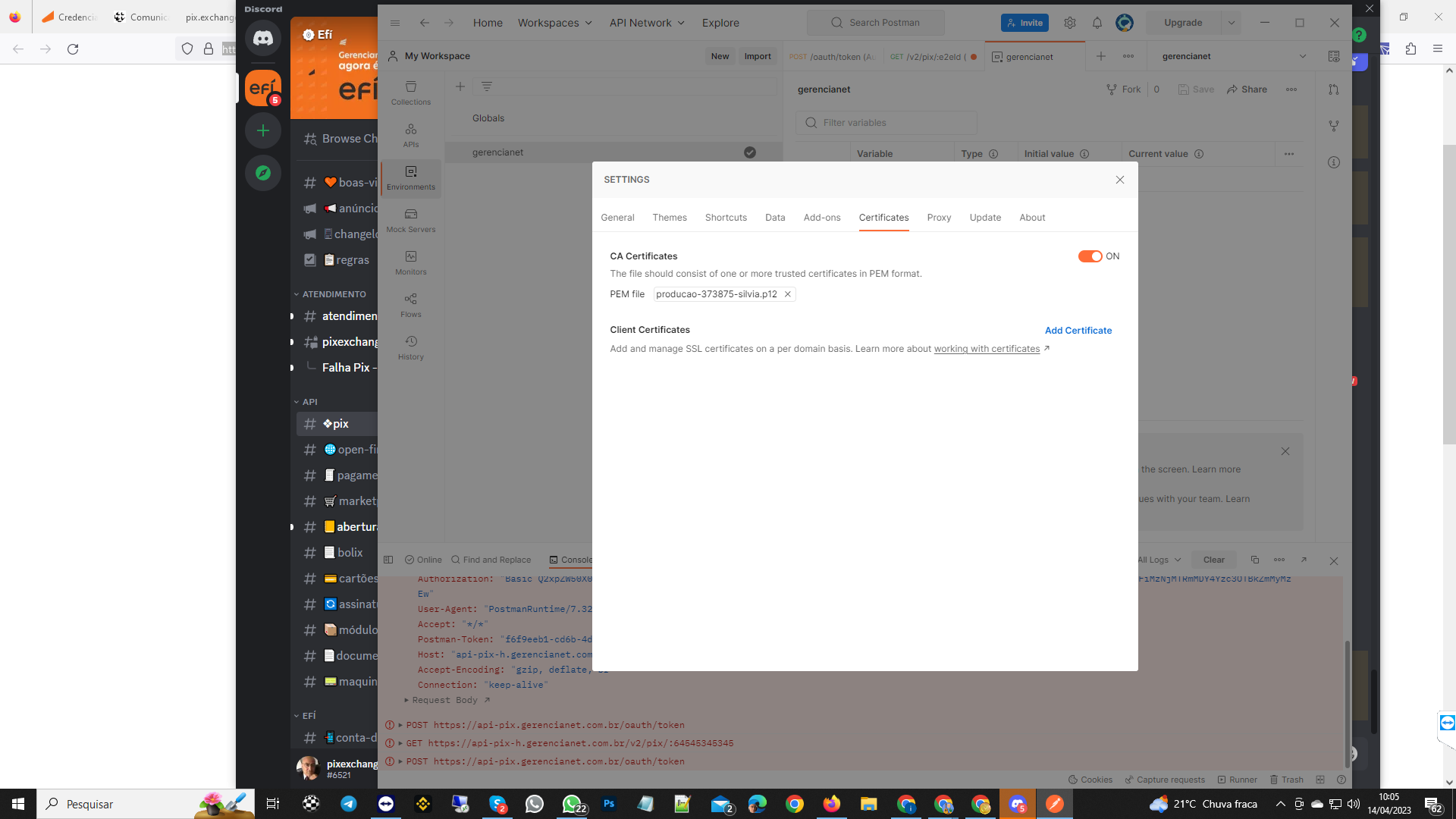Open Postman notifications bell
Viewport: 1456px width, 819px height.
(1097, 23)
